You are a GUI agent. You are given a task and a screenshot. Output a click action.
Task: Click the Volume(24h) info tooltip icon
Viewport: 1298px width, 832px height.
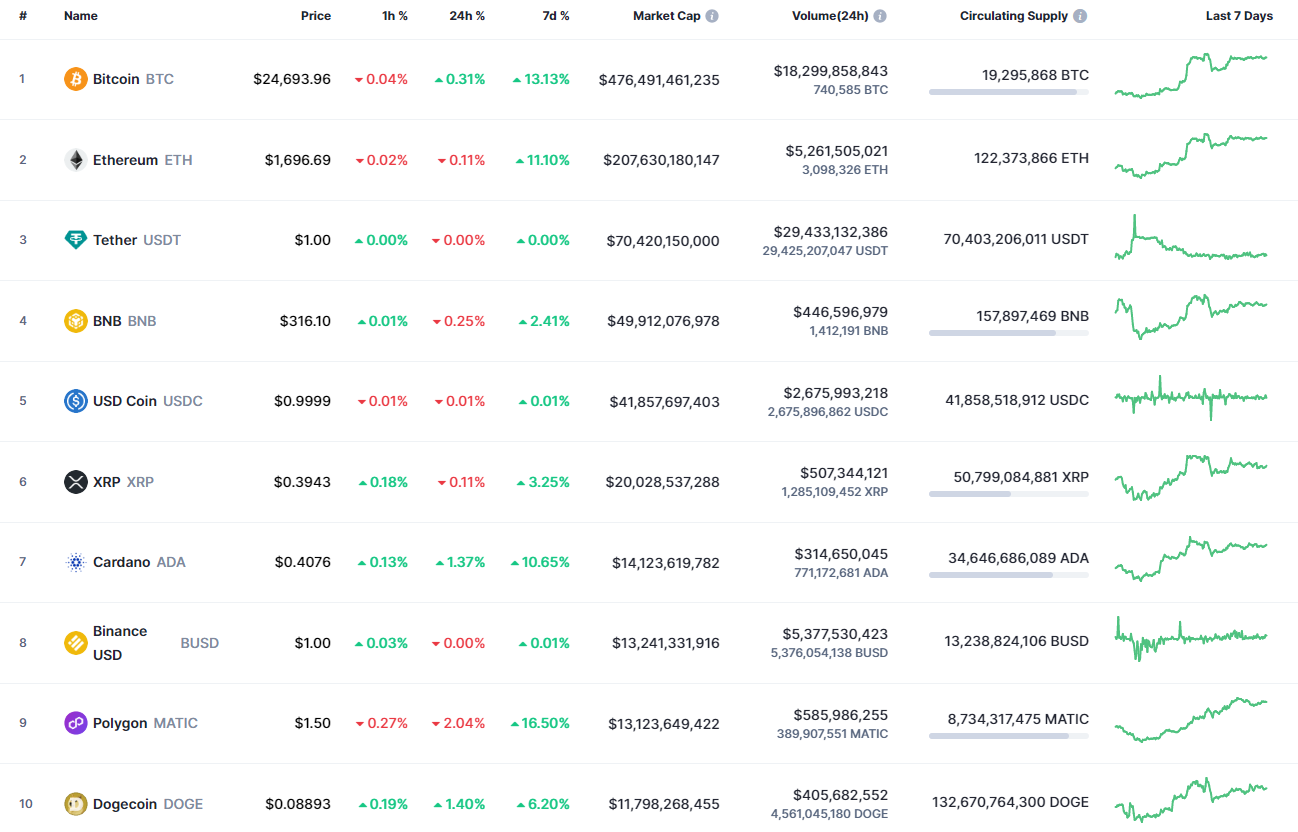[x=878, y=15]
